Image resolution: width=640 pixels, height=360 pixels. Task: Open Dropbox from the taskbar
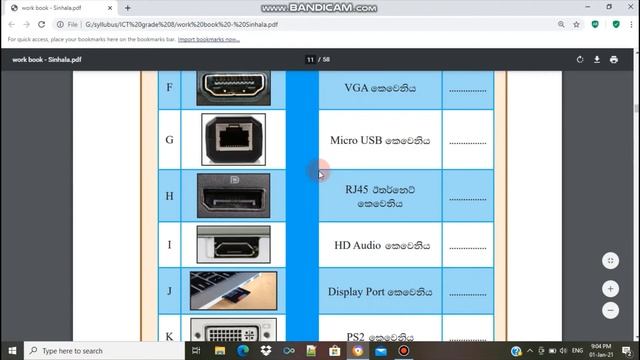pyautogui.click(x=266, y=351)
